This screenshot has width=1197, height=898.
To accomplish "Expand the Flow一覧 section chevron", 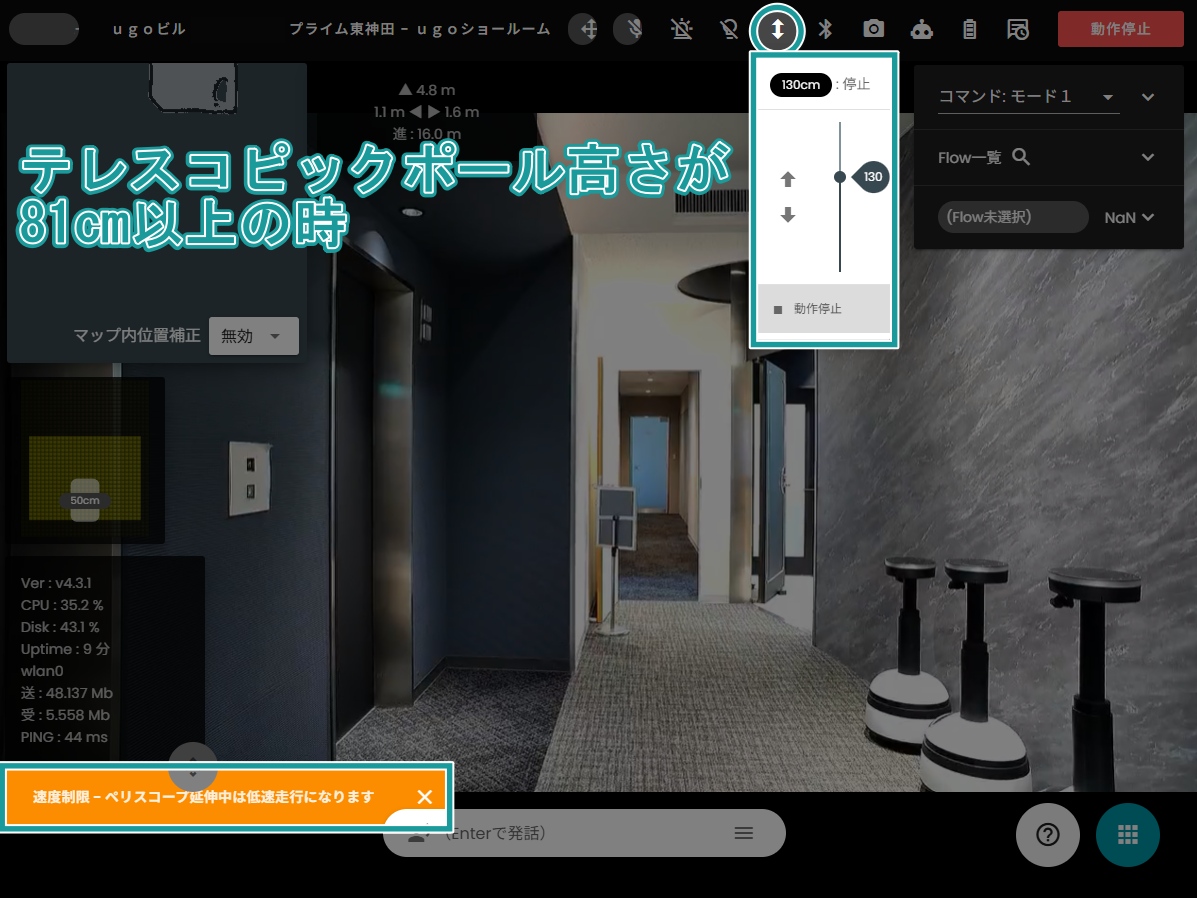I will 1147,157.
